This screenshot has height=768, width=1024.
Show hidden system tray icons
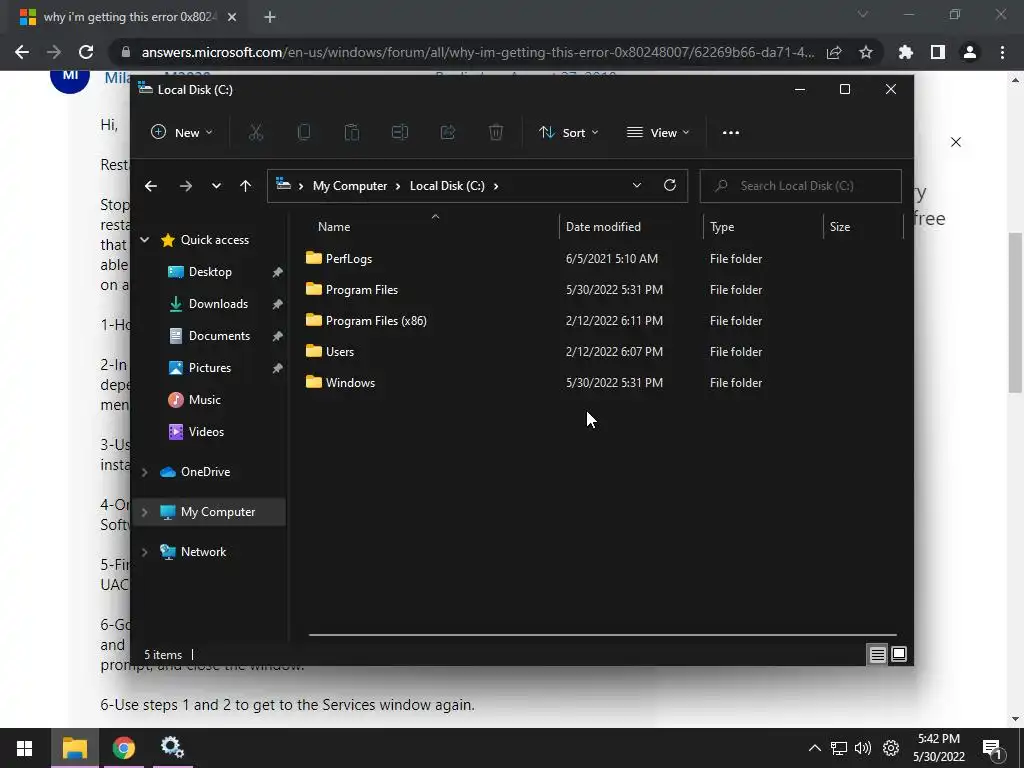(x=814, y=748)
